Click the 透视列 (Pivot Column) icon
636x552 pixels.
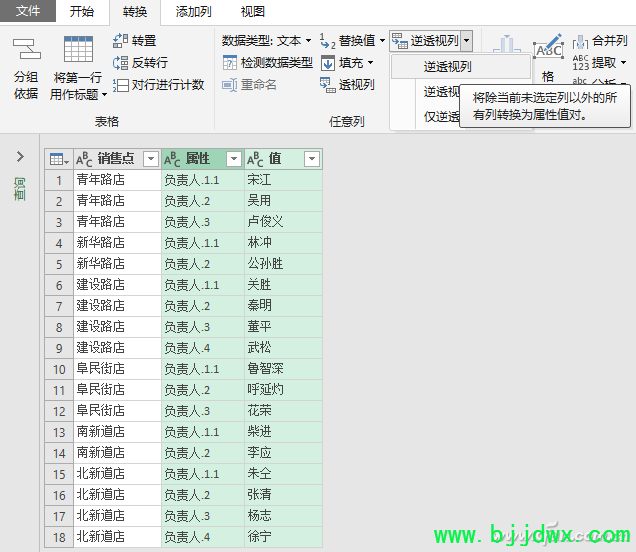[x=327, y=85]
